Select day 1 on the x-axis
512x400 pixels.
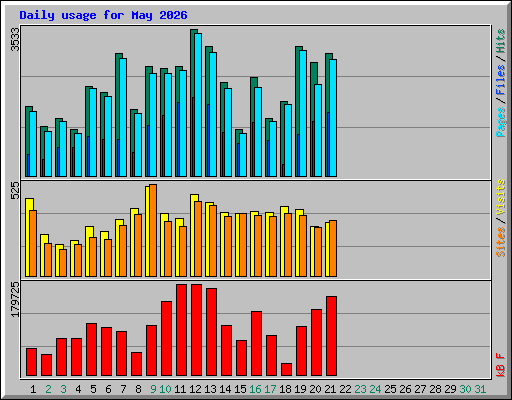33,389
